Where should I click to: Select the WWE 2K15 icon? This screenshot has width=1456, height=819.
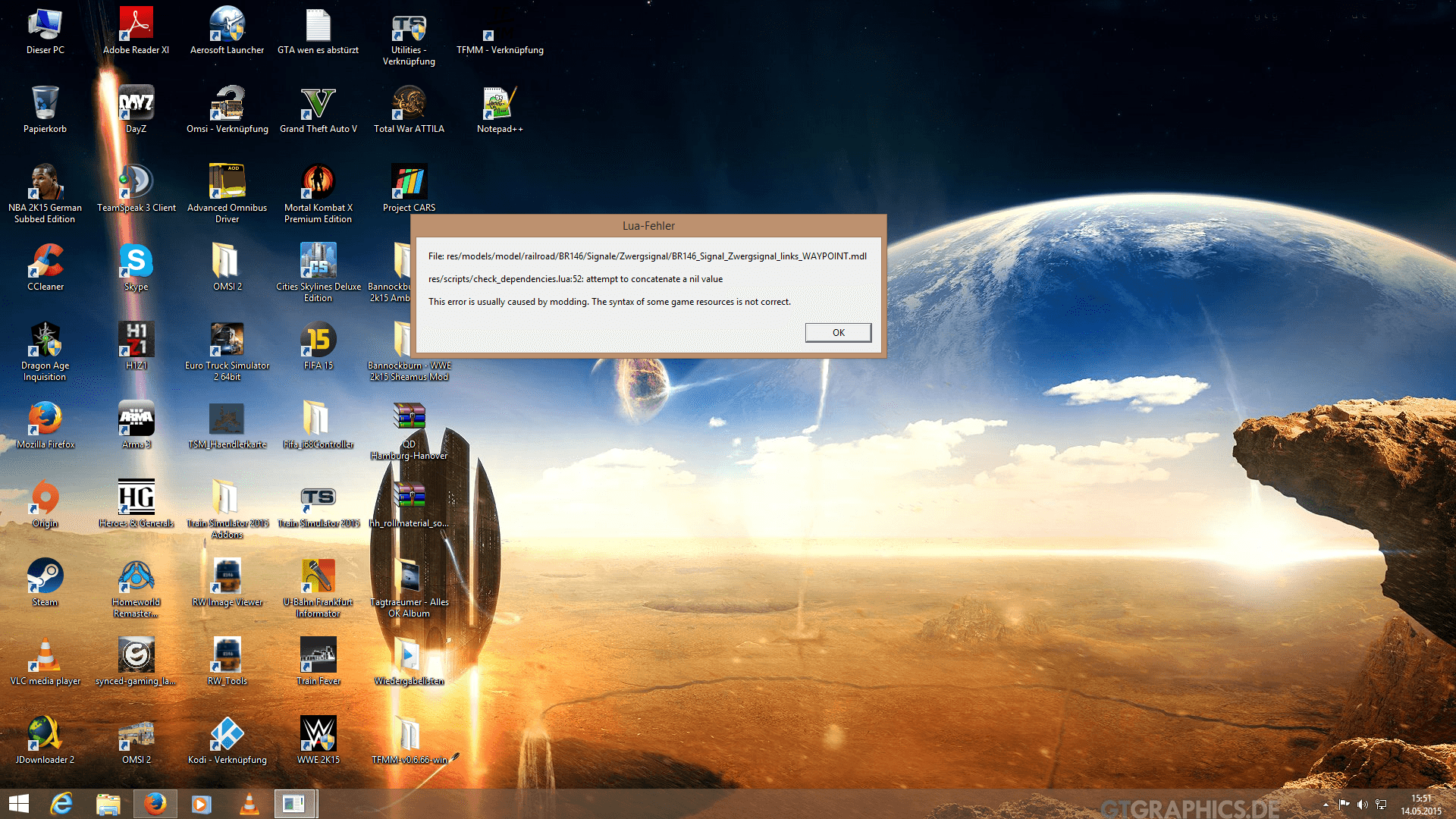coord(318,742)
